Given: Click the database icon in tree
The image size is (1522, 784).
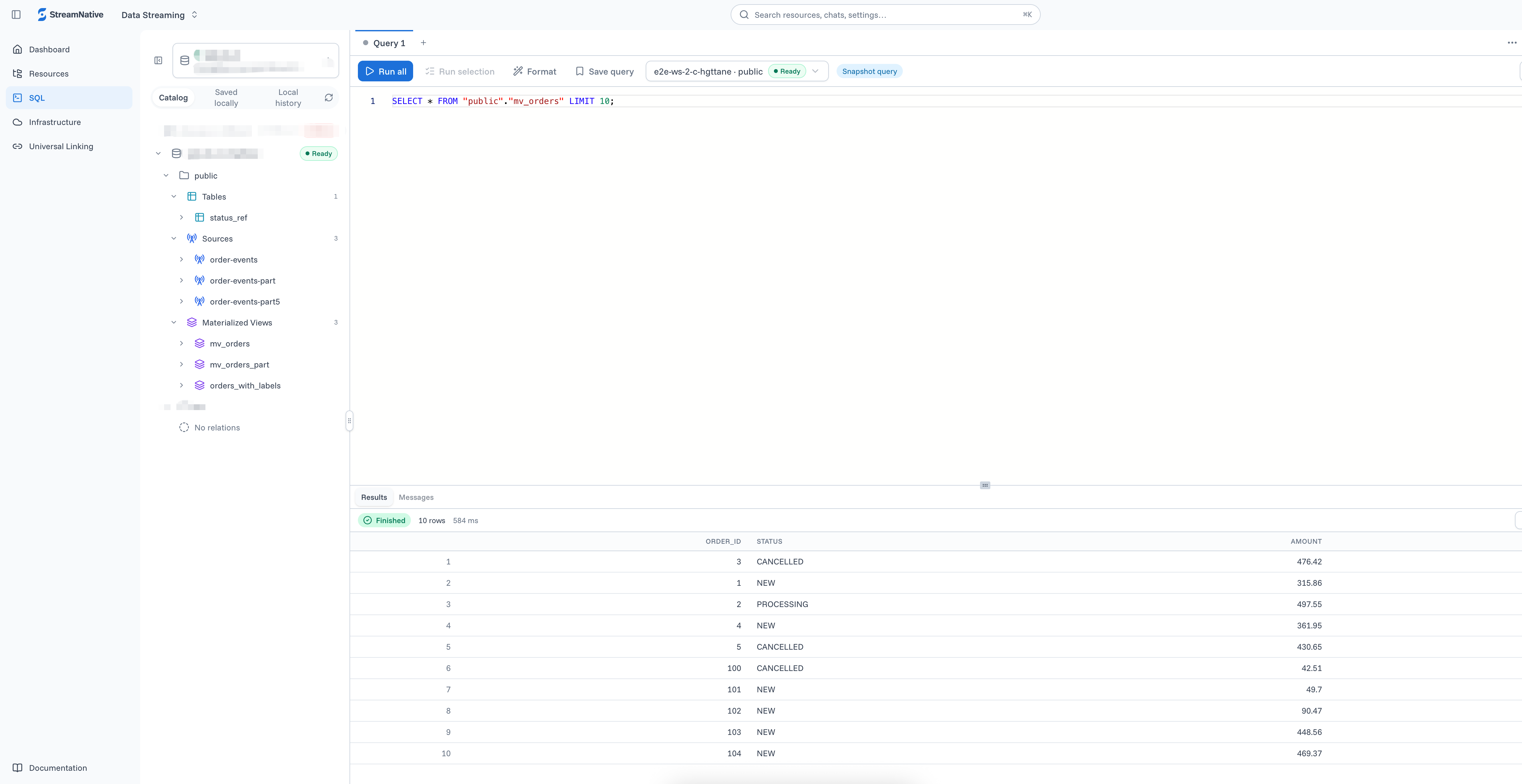Looking at the screenshot, I should point(176,154).
